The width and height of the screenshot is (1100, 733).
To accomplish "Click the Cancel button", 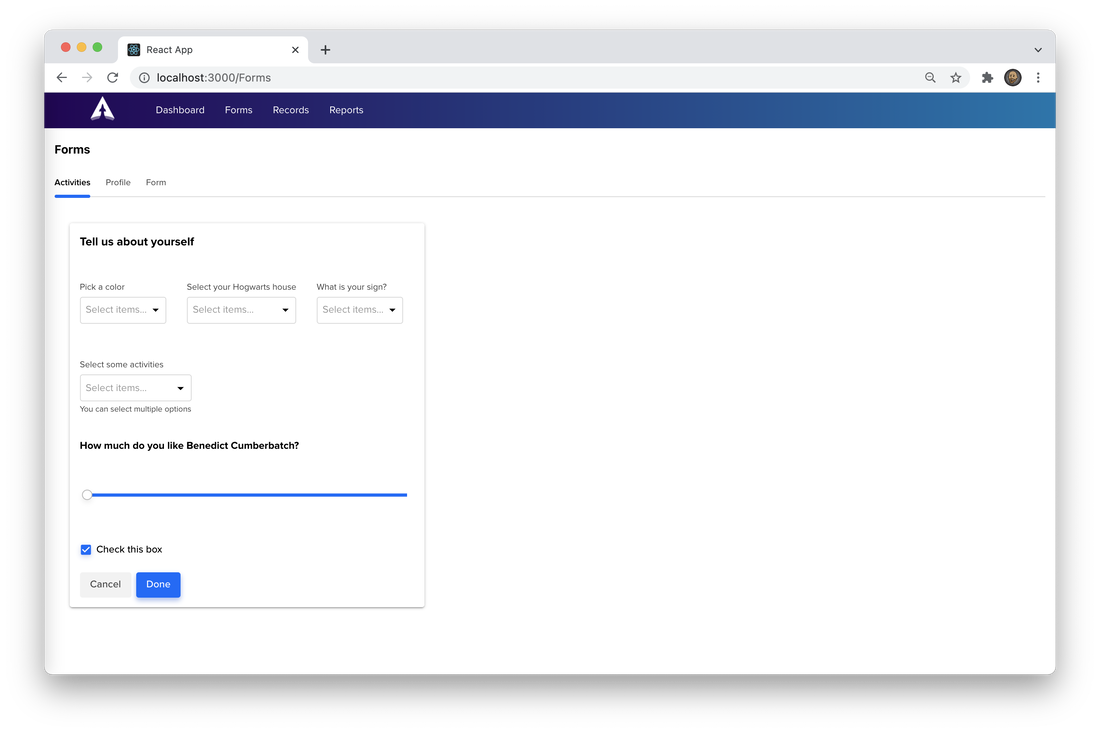I will (105, 584).
